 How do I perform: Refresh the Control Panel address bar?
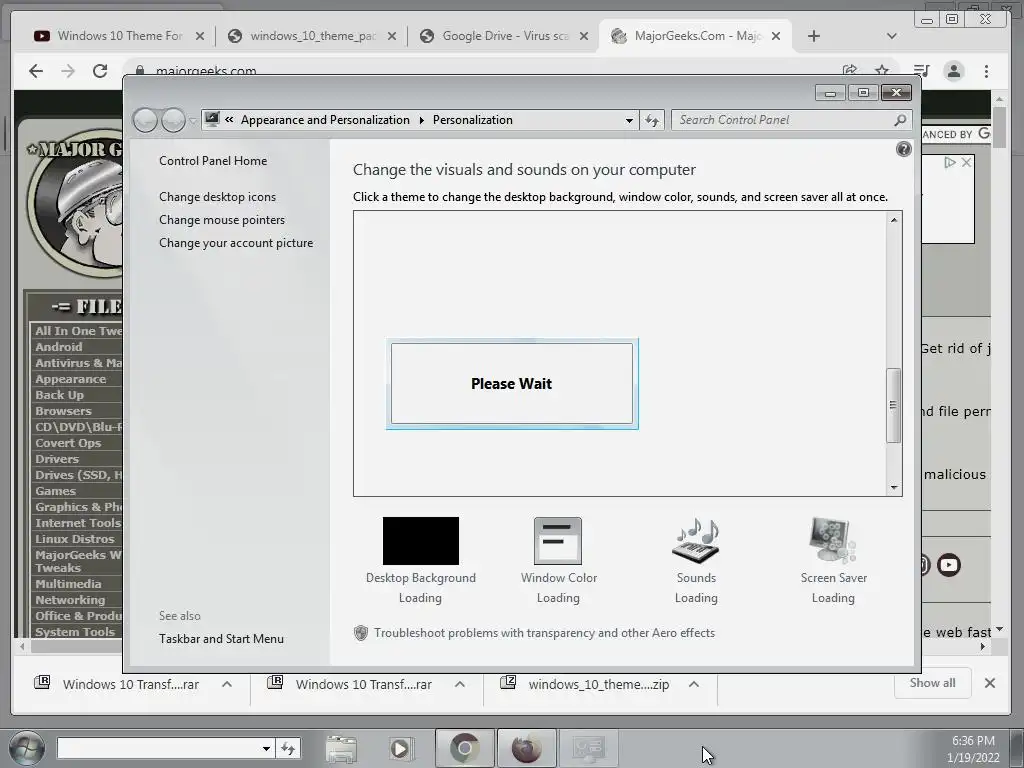pos(652,120)
